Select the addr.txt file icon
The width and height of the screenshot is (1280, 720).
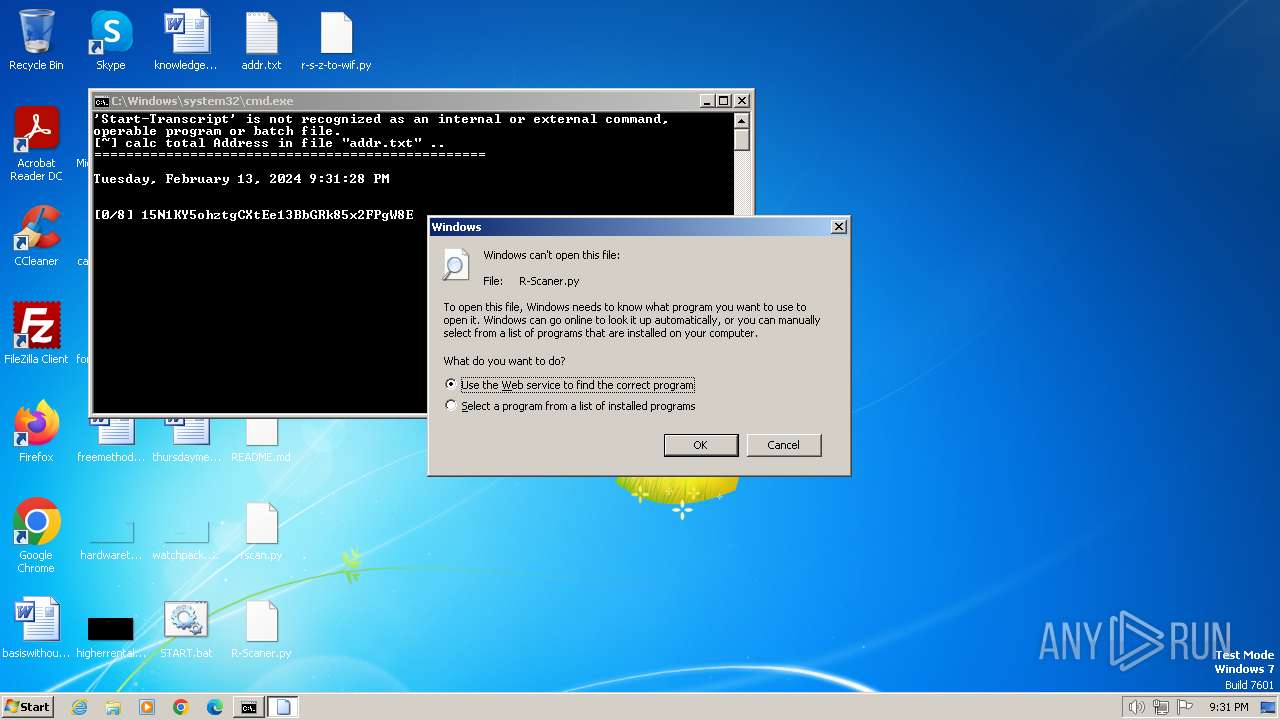pos(261,40)
